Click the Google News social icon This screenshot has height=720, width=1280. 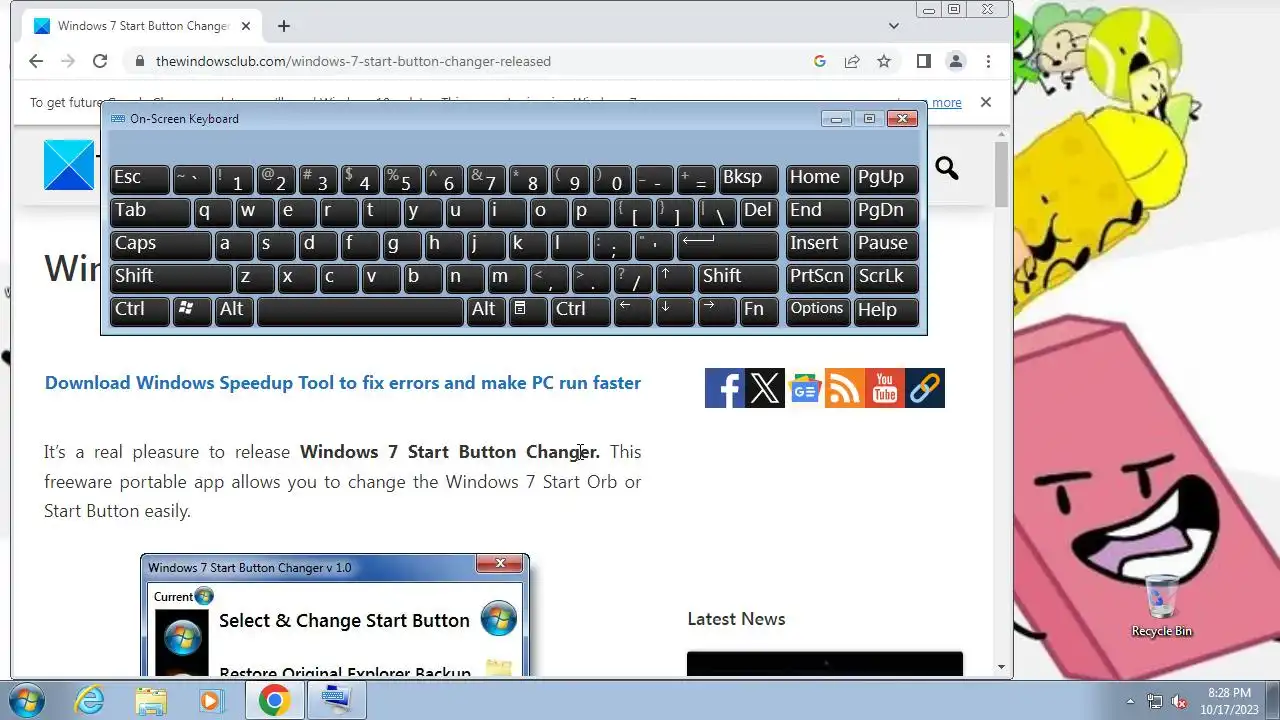click(x=805, y=388)
